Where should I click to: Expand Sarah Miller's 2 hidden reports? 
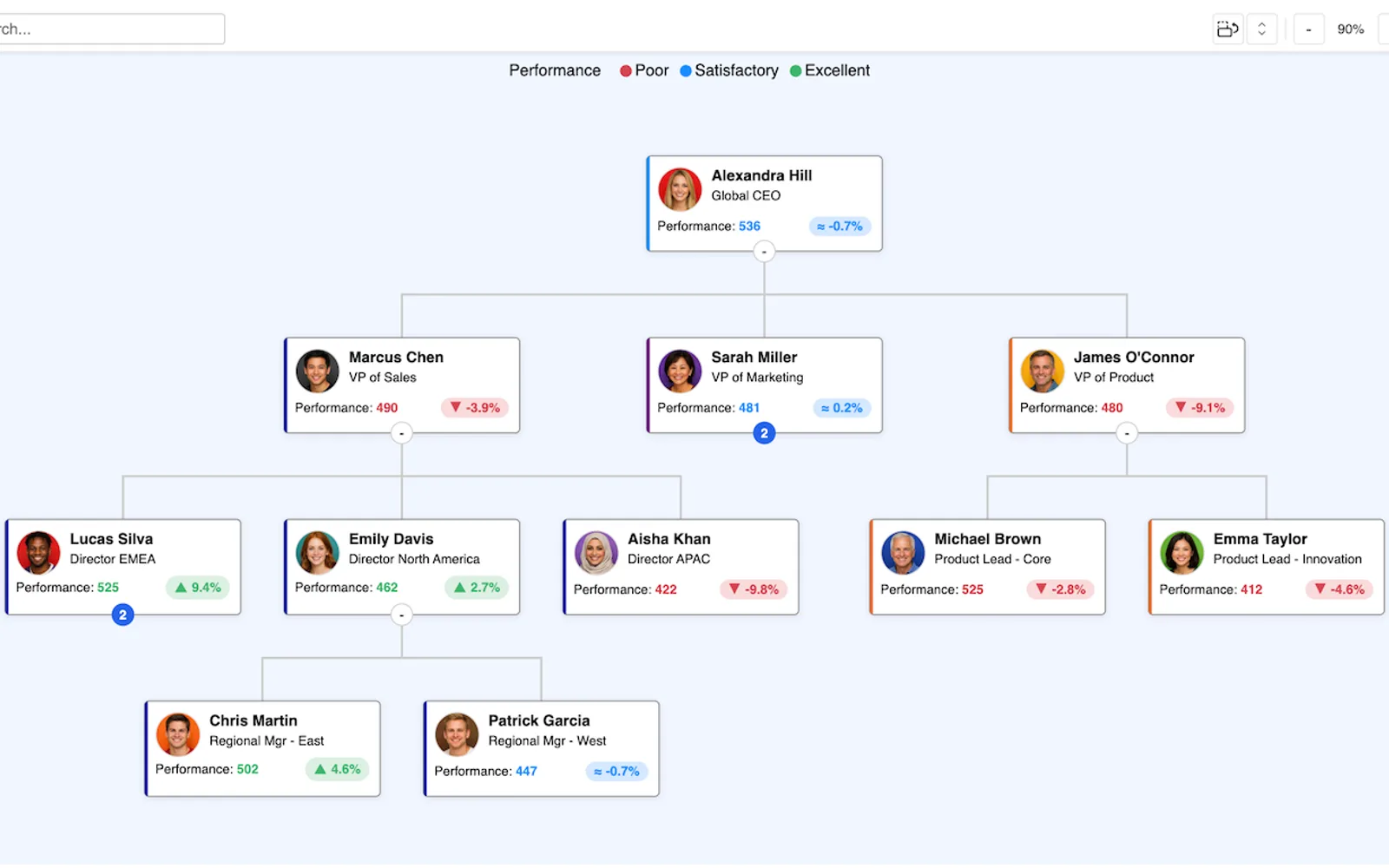click(x=764, y=433)
